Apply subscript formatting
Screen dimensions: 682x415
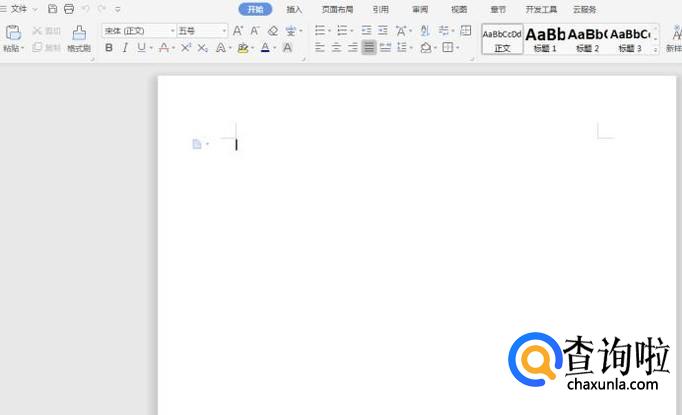click(x=203, y=48)
